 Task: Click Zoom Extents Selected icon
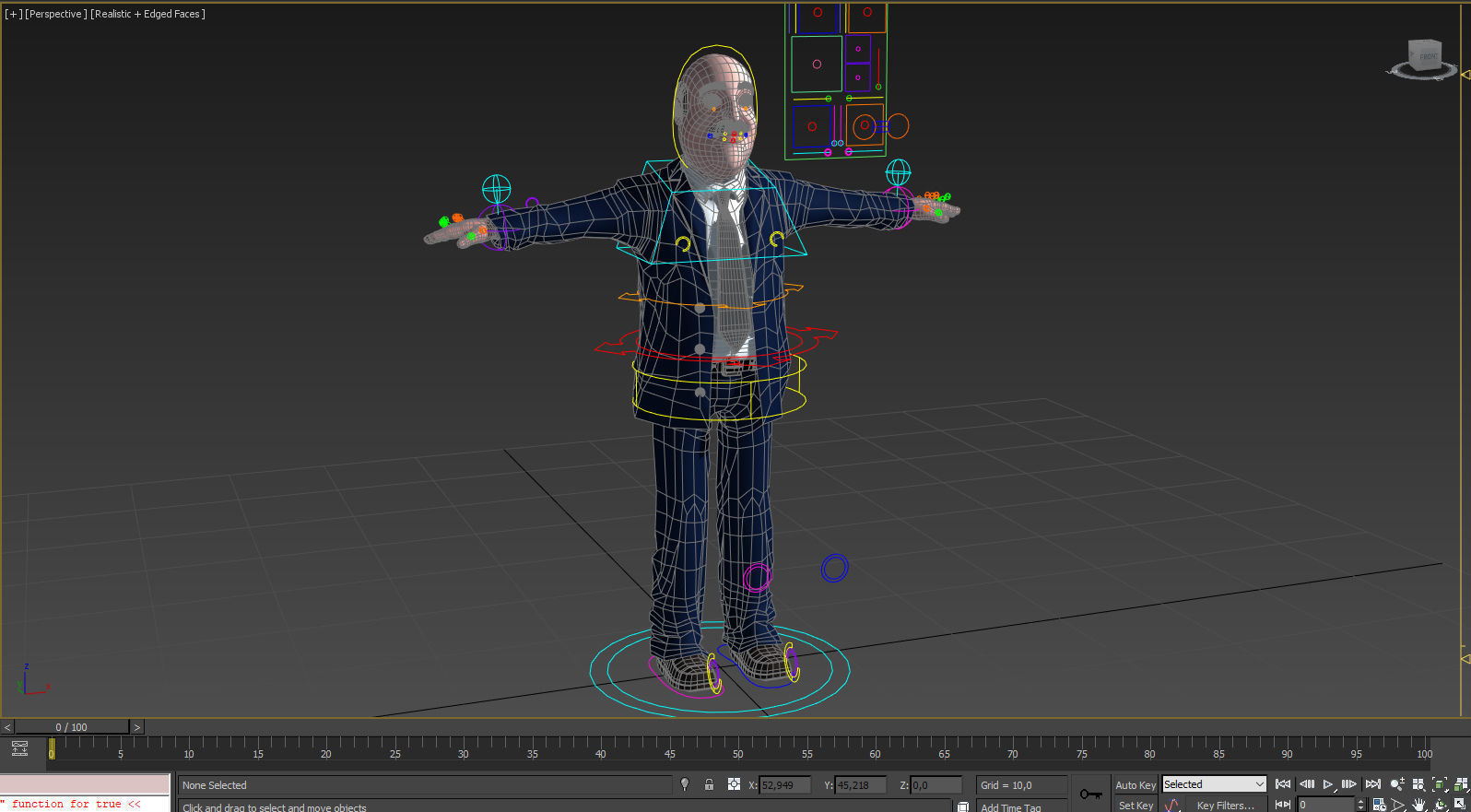(x=1440, y=784)
